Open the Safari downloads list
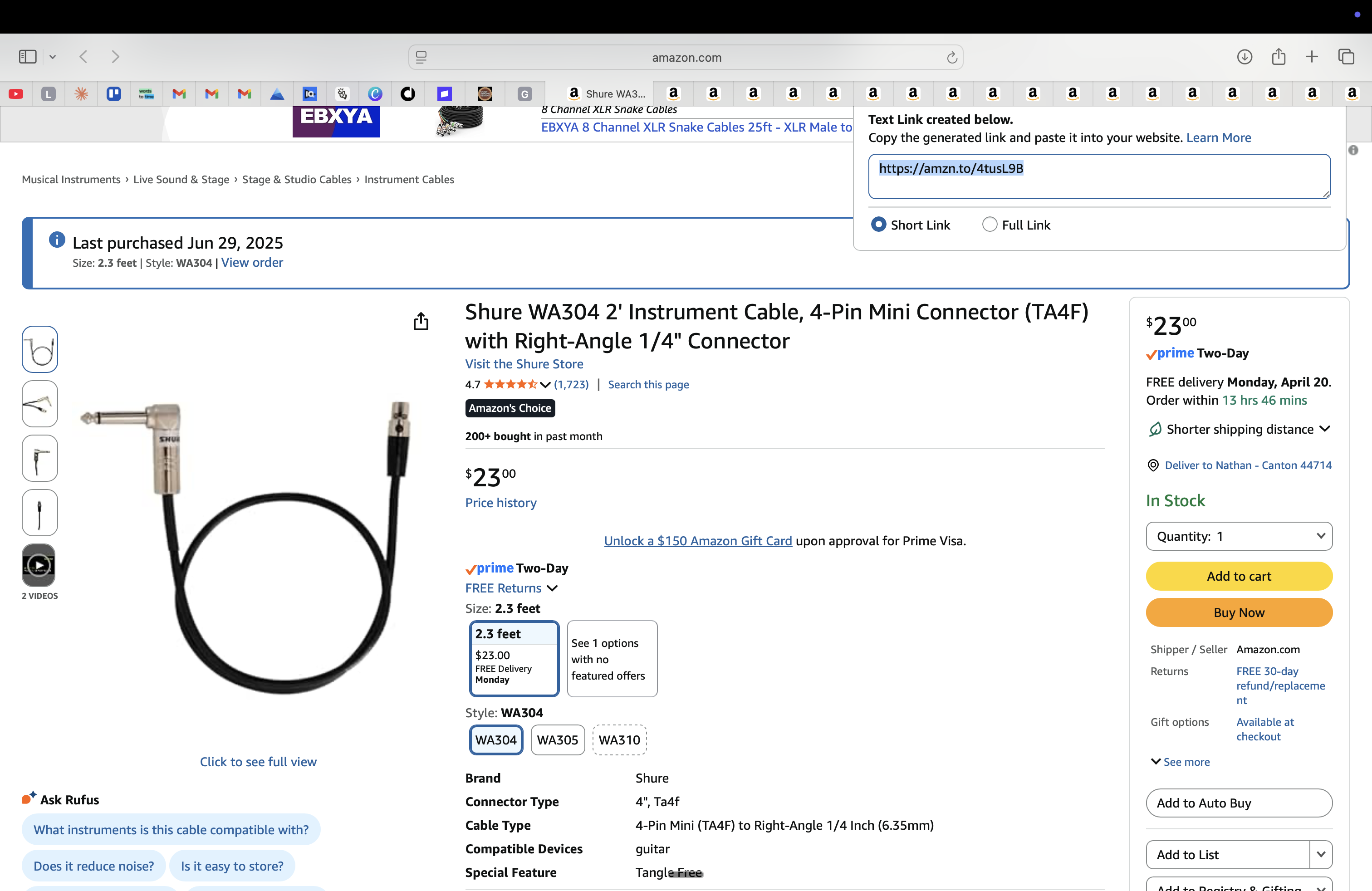 [1245, 56]
